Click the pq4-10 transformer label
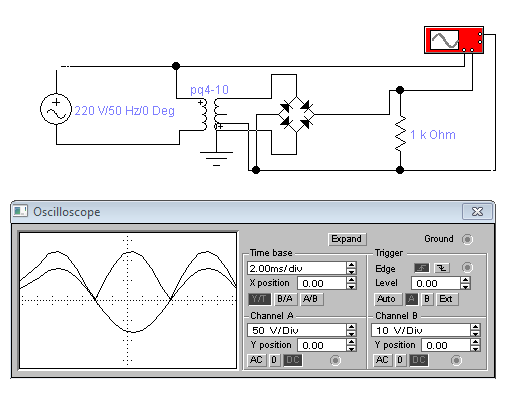522x400 pixels. [209, 90]
